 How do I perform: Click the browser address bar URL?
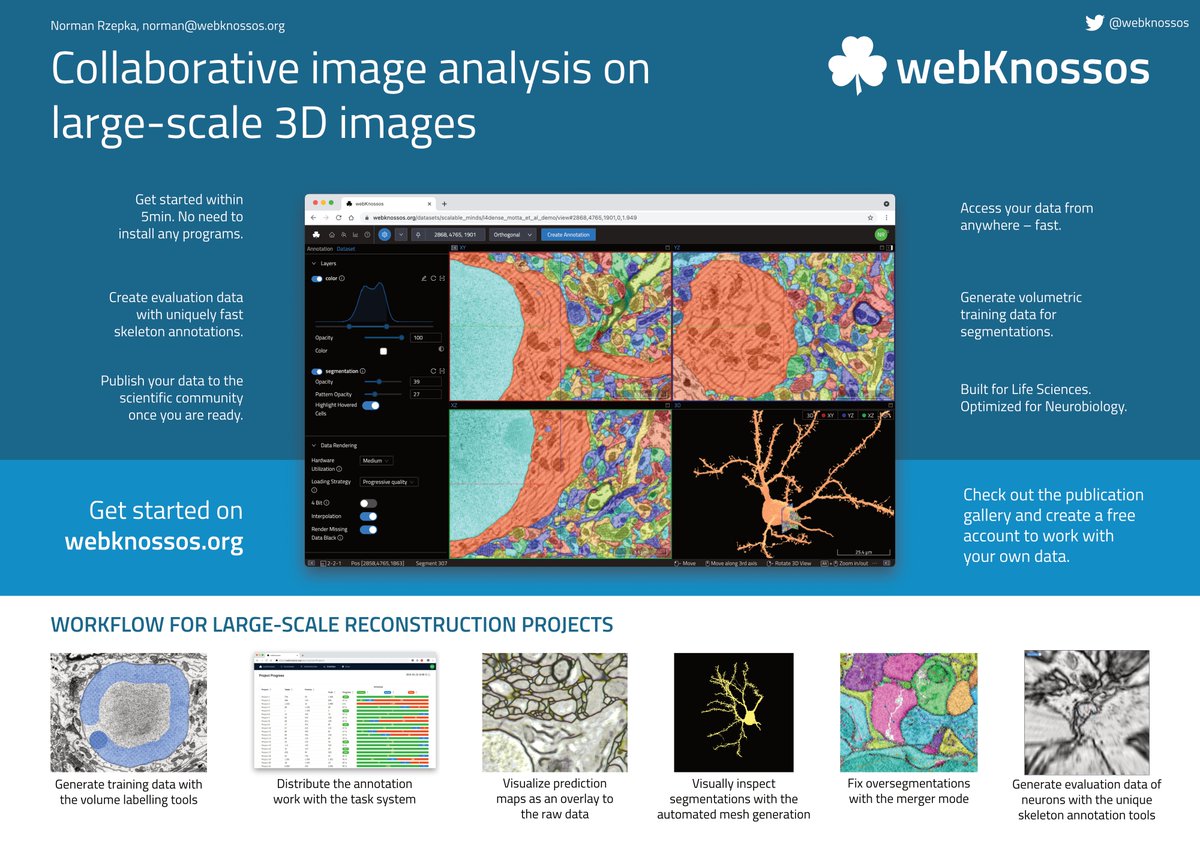click(x=505, y=216)
